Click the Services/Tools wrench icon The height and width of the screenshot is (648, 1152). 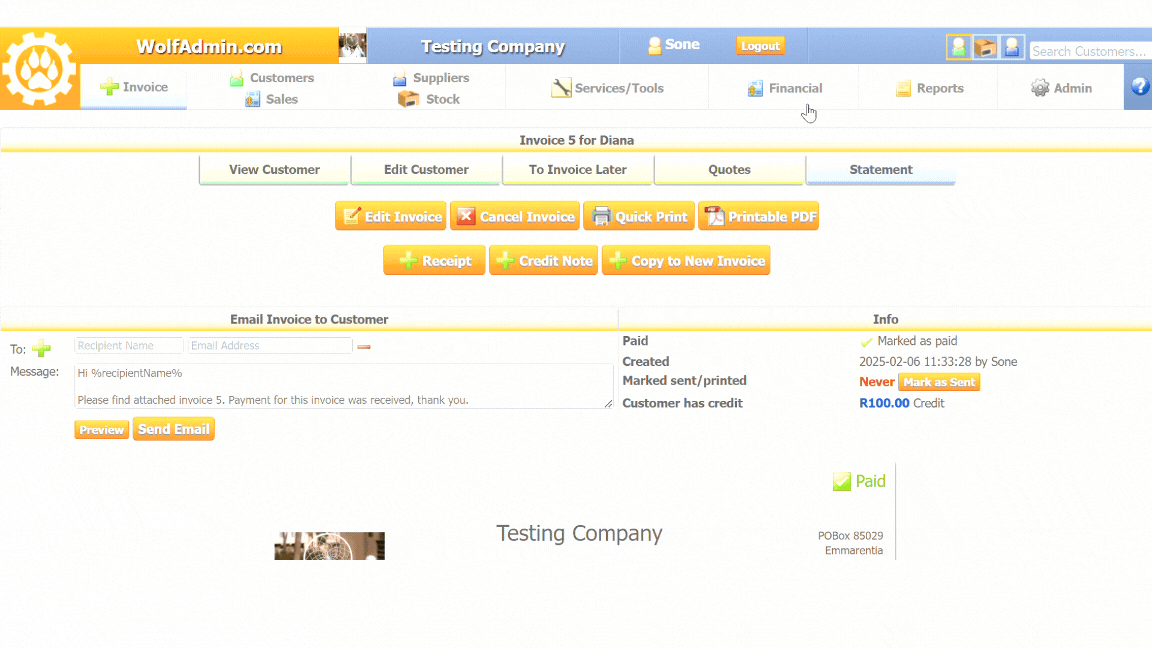click(x=561, y=87)
